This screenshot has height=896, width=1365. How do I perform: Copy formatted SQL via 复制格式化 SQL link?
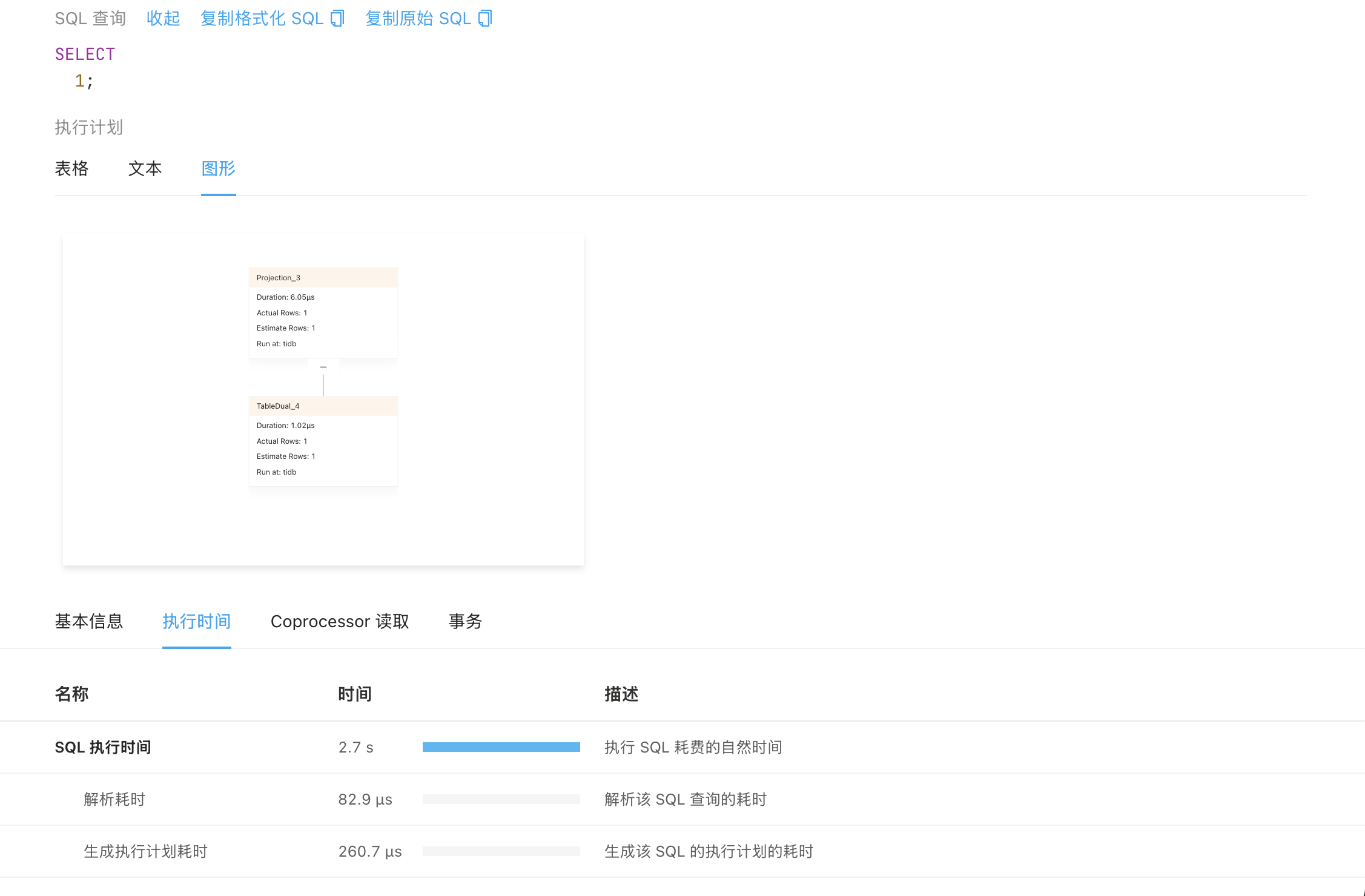click(x=273, y=19)
